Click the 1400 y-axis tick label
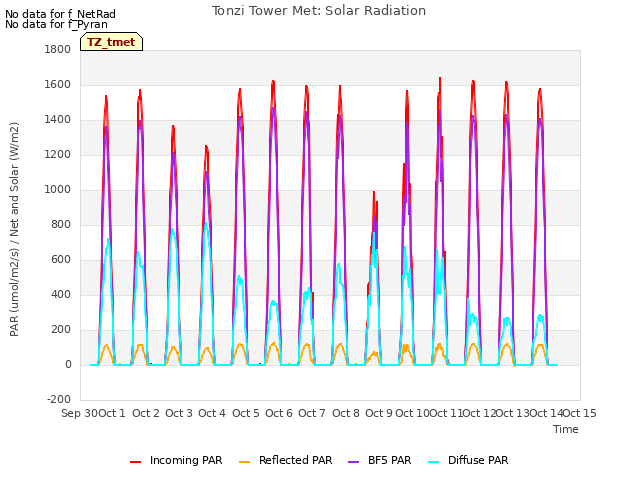 coord(58,120)
